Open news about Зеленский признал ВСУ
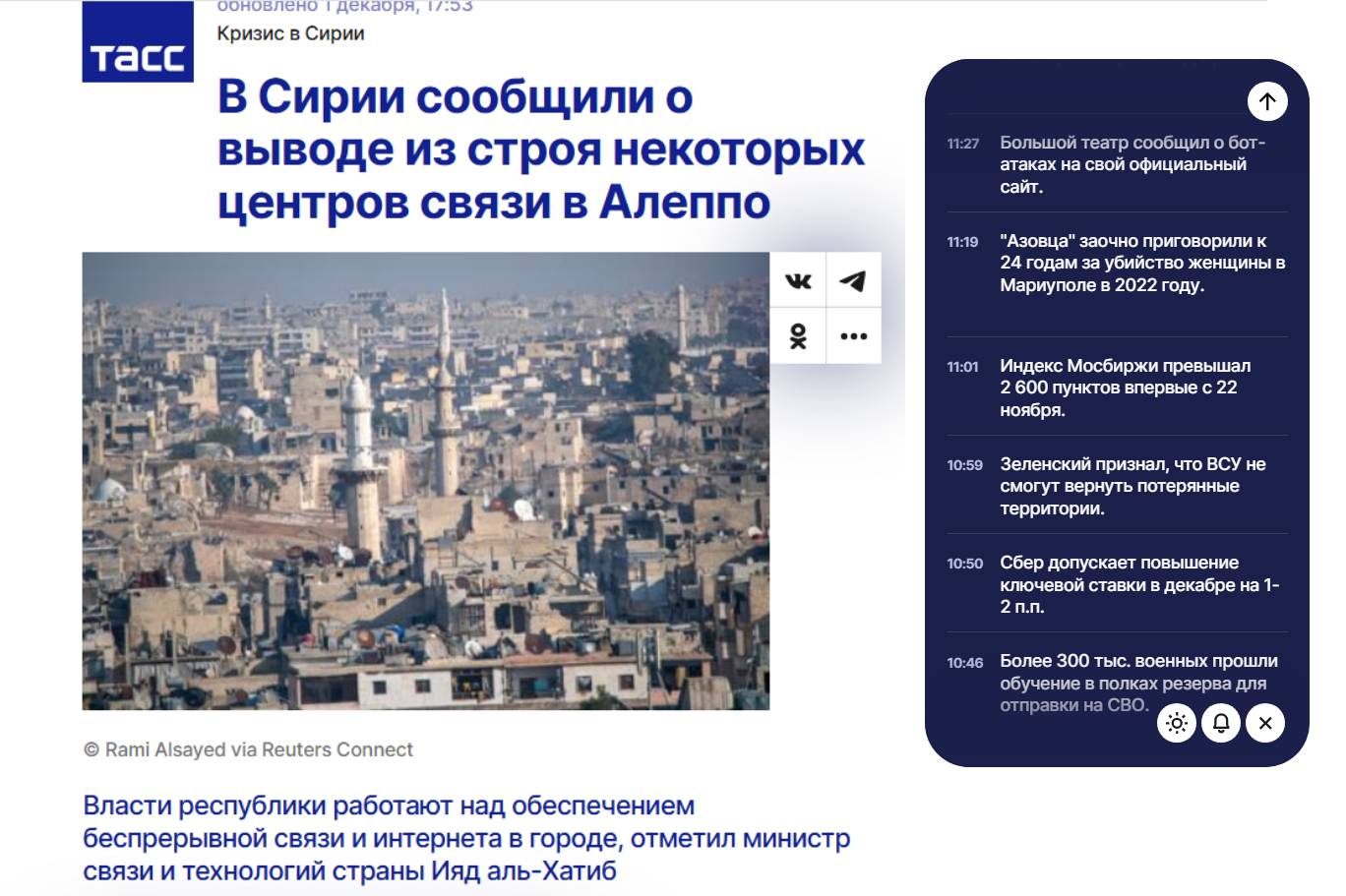The image size is (1346, 896). tap(1132, 486)
